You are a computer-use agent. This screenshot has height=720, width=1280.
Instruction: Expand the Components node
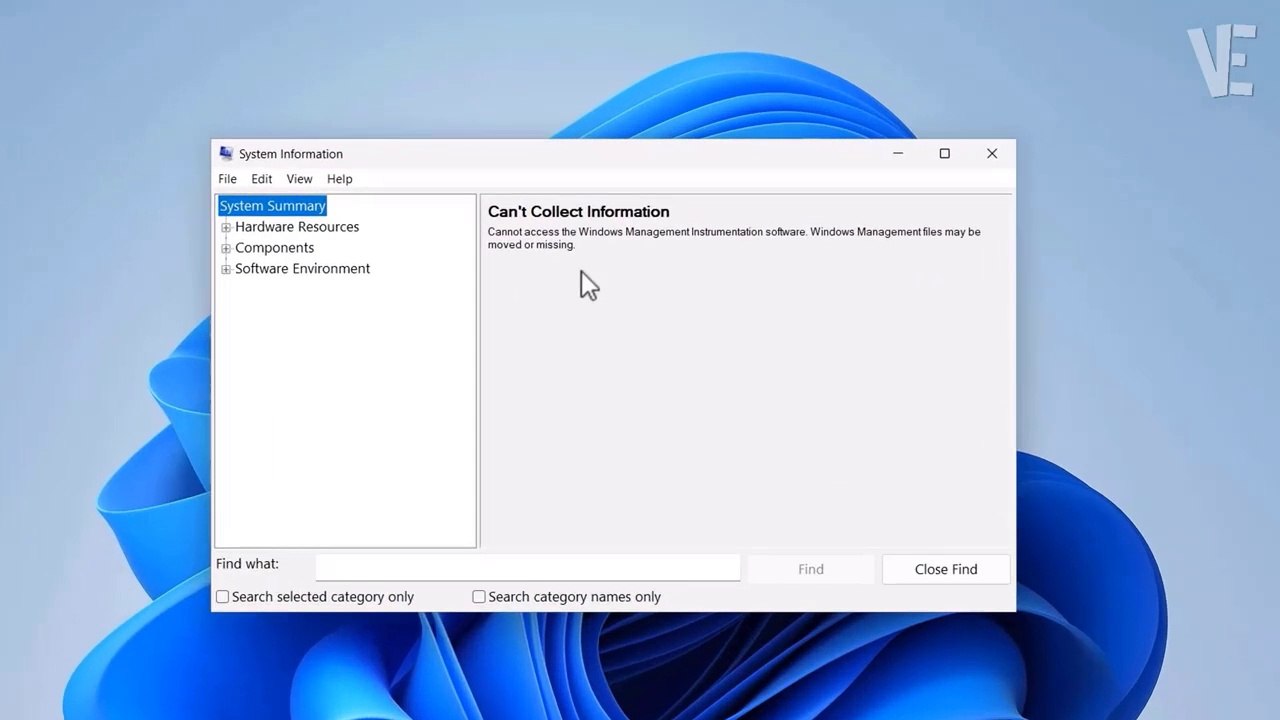226,248
